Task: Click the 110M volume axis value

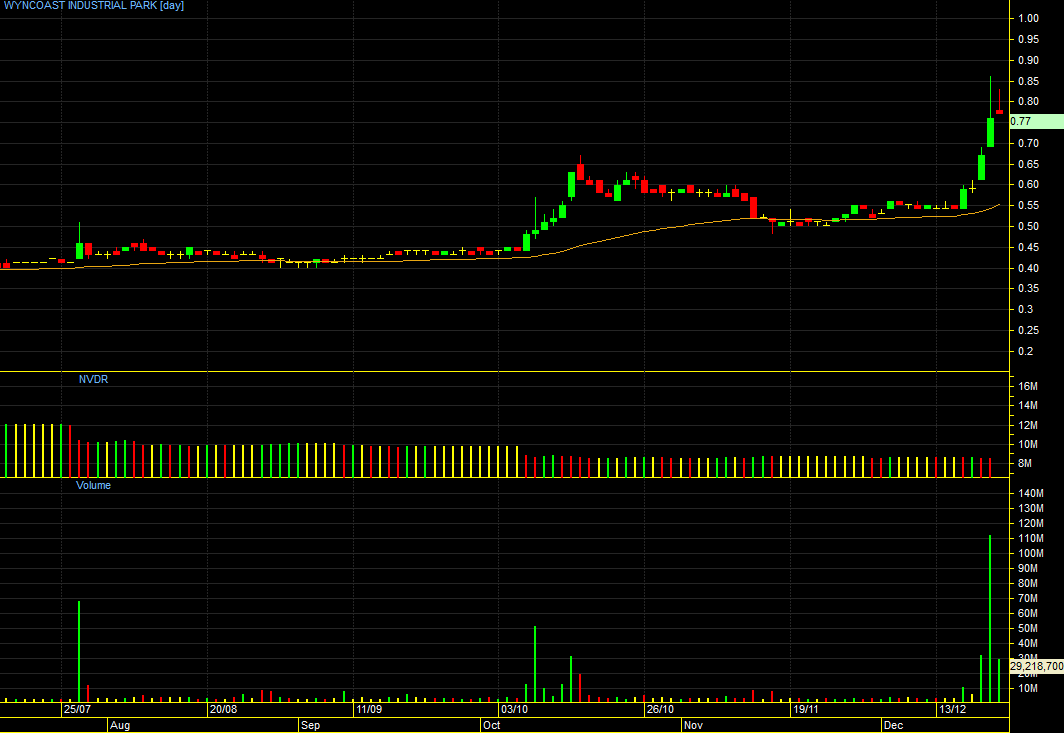Action: click(x=1031, y=538)
